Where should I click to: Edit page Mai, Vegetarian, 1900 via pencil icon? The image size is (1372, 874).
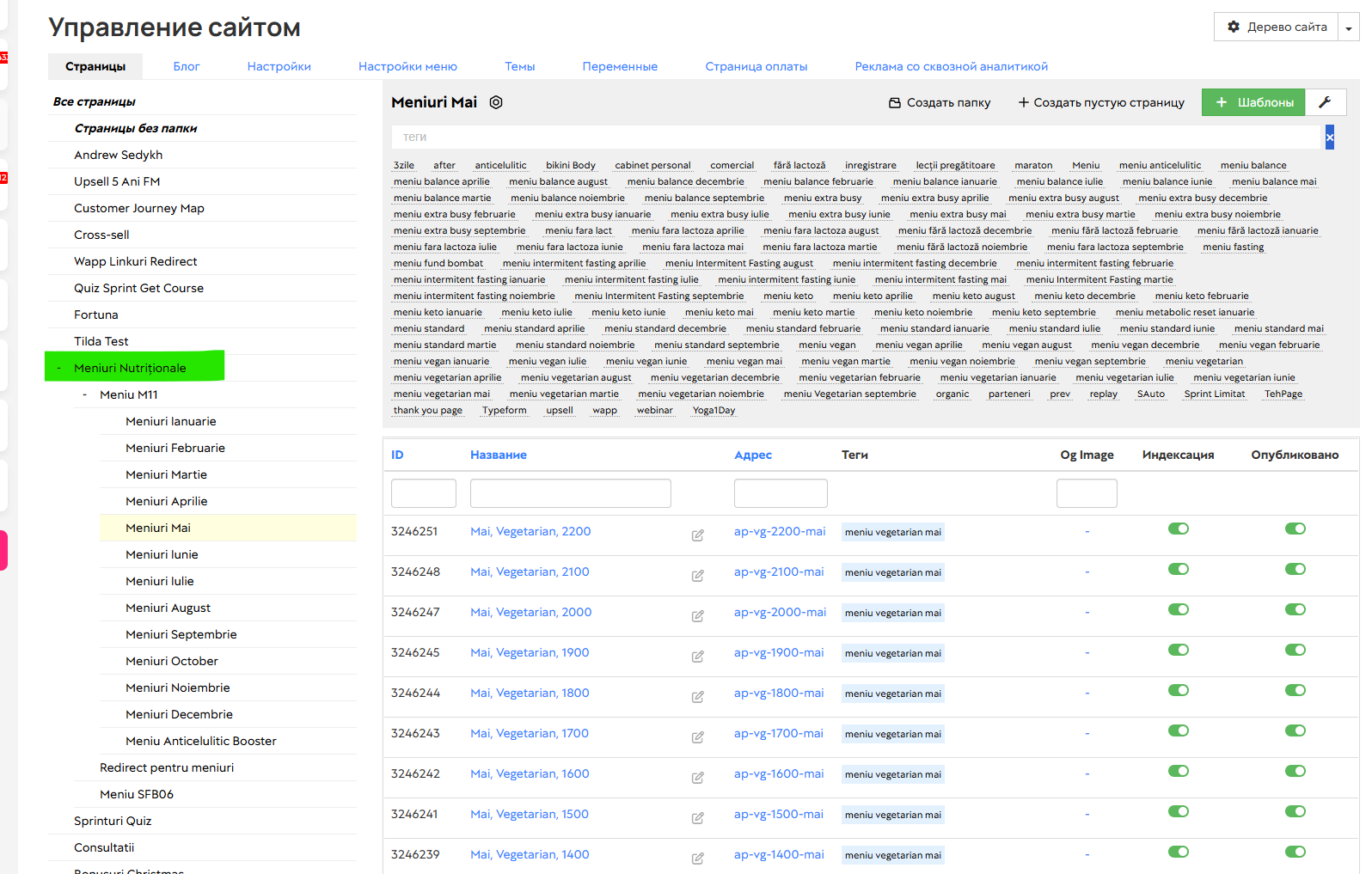coord(698,656)
